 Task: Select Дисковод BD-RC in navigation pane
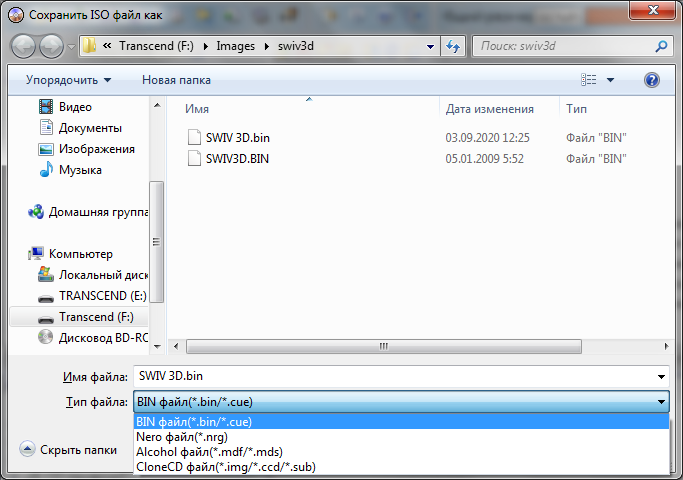click(104, 338)
